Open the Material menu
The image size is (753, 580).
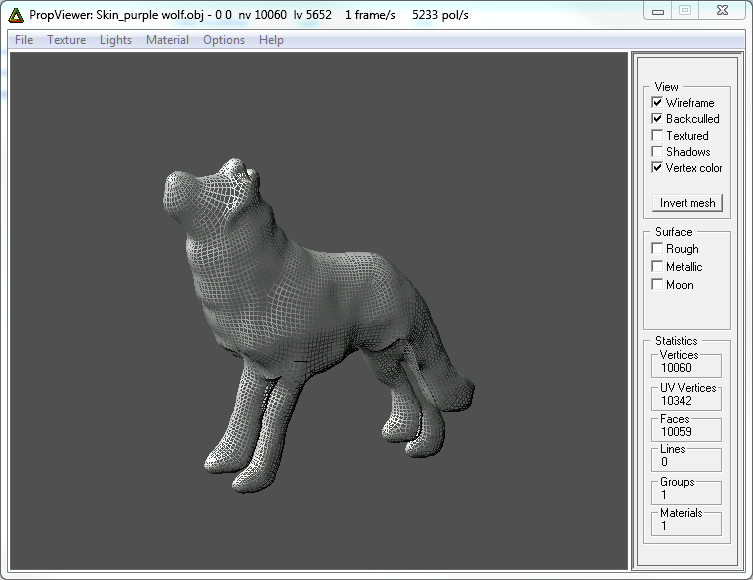point(167,40)
